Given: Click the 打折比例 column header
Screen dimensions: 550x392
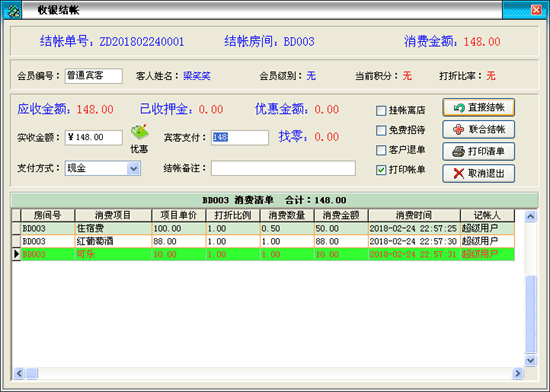Looking at the screenshot, I should coord(233,215).
